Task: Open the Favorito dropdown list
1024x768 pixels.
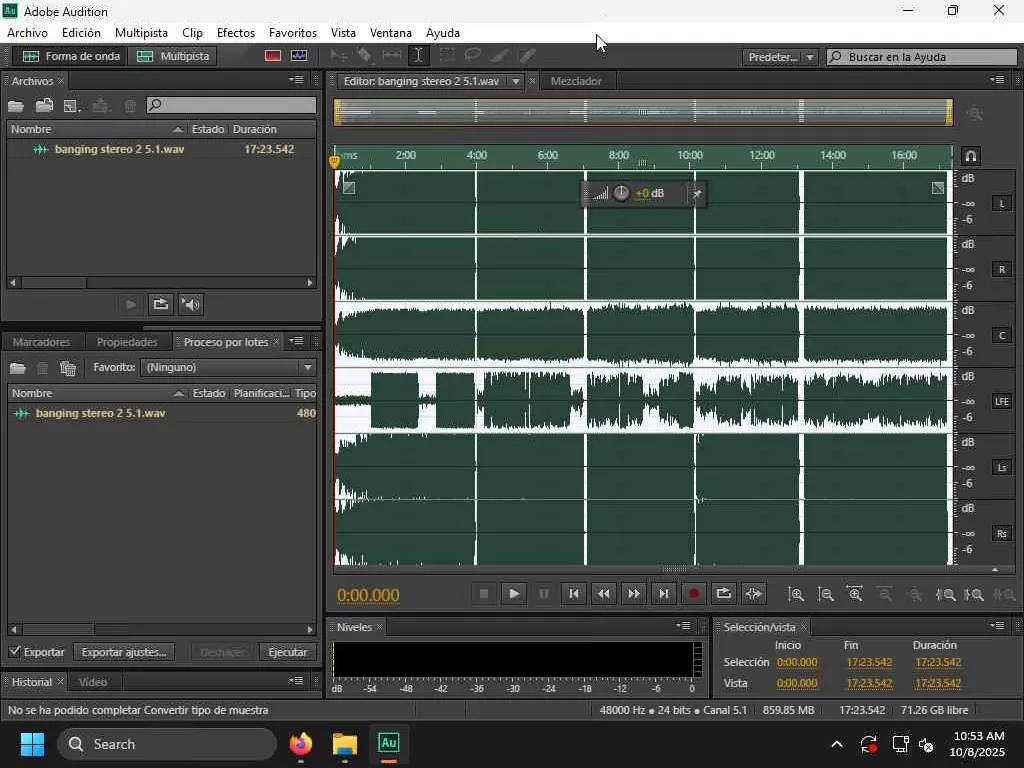Action: tap(228, 368)
